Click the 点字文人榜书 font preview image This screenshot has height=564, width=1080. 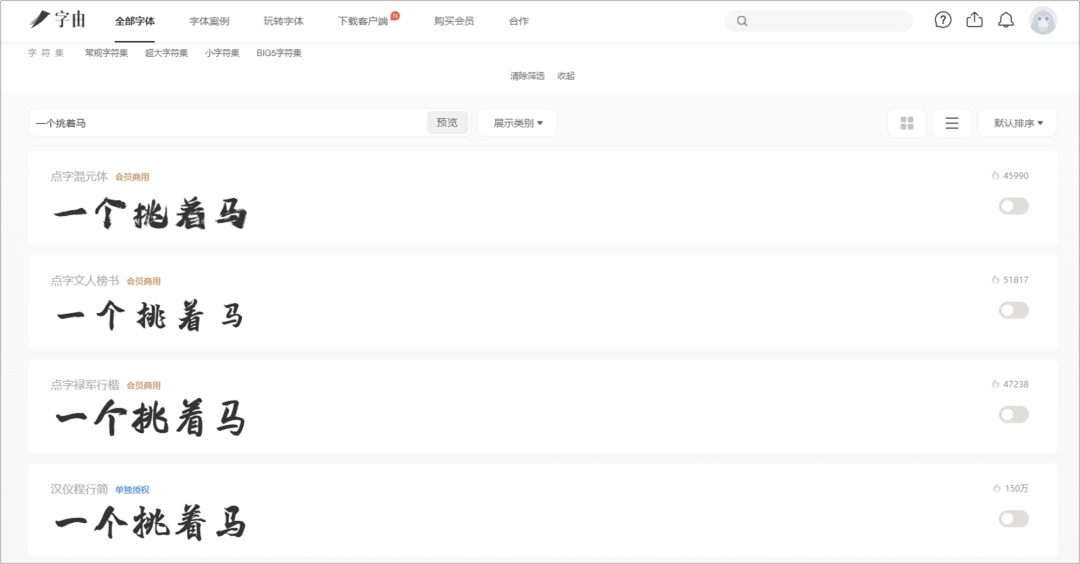150,317
